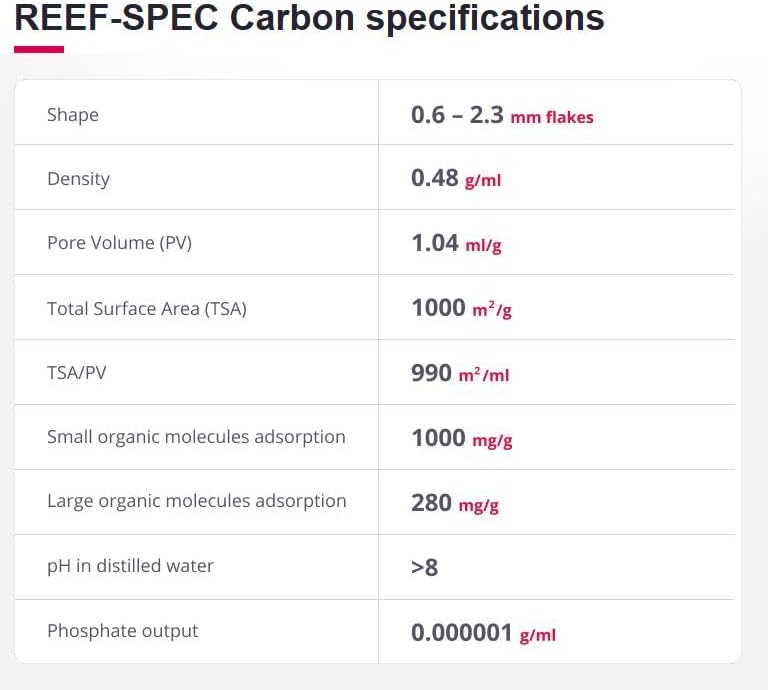Select the 1000 mg/g adsorption value
This screenshot has height=690, width=768.
[461, 438]
